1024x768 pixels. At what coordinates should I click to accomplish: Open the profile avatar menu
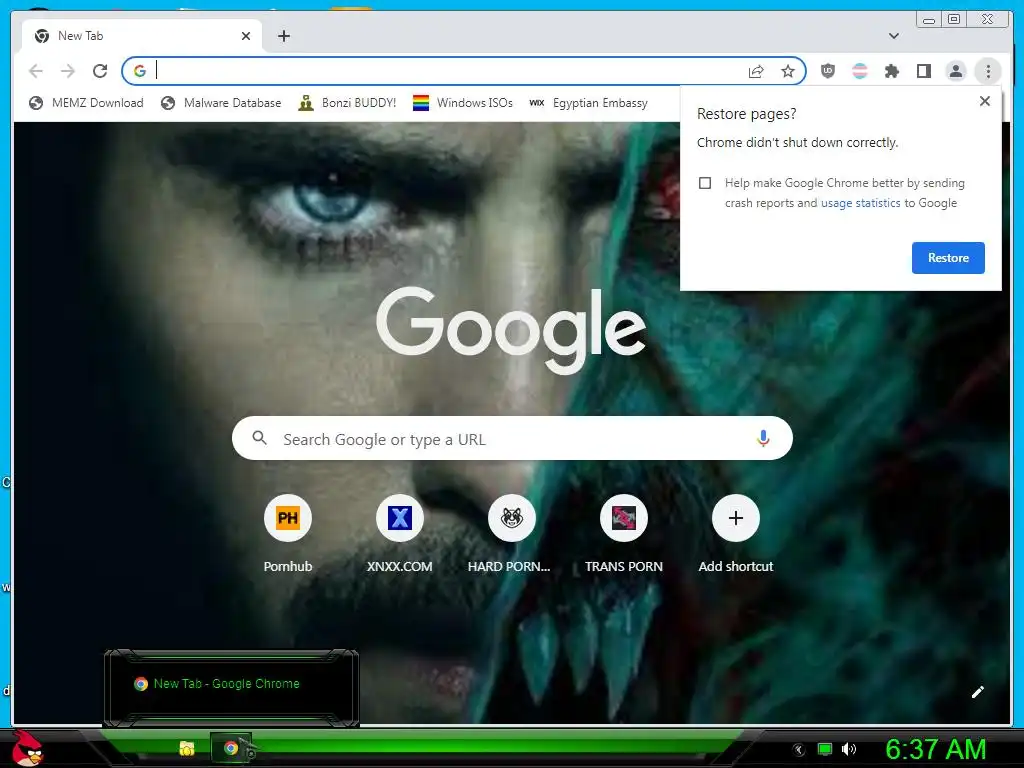[956, 71]
